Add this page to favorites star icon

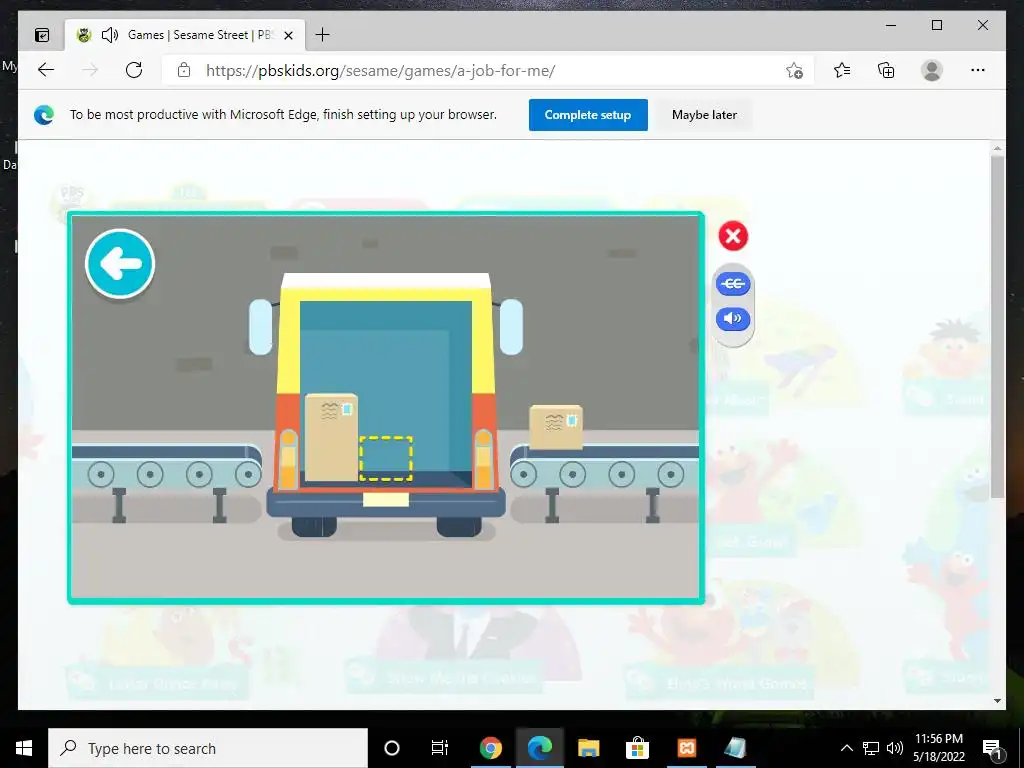click(x=794, y=70)
